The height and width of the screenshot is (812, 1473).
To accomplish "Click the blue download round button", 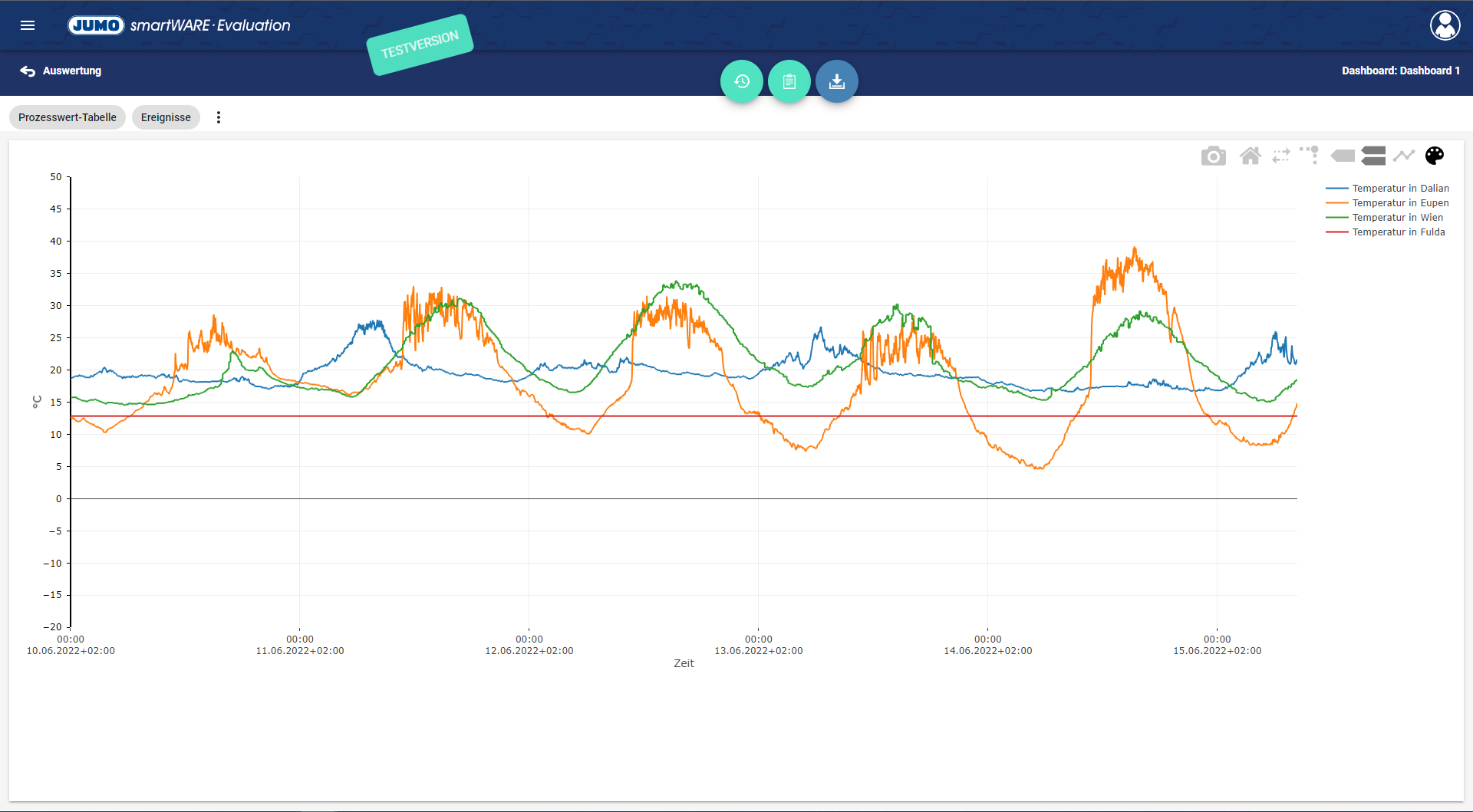I will (x=836, y=81).
